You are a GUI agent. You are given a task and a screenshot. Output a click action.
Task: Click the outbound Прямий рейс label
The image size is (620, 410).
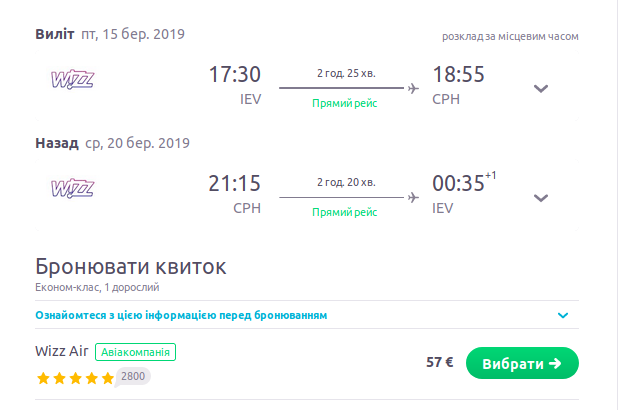pyautogui.click(x=344, y=104)
